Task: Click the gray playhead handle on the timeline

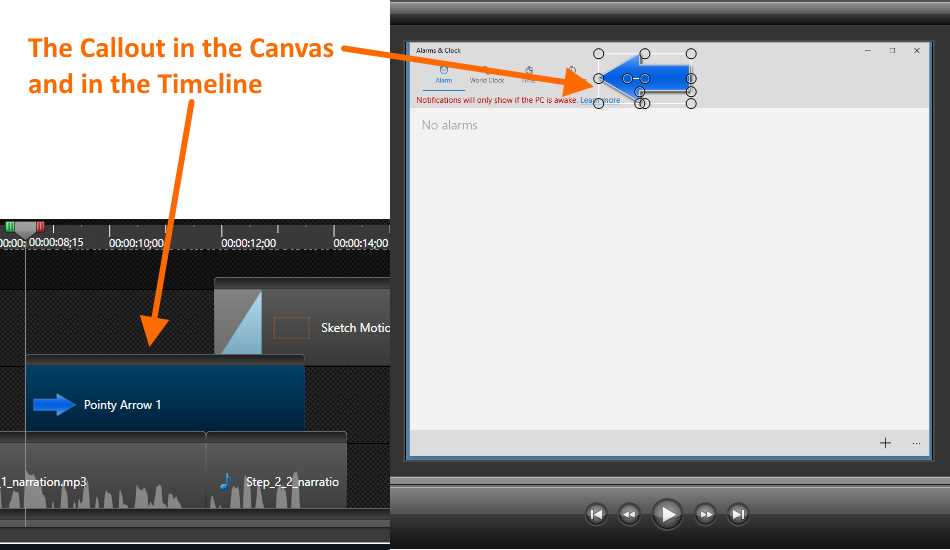Action: 25,230
